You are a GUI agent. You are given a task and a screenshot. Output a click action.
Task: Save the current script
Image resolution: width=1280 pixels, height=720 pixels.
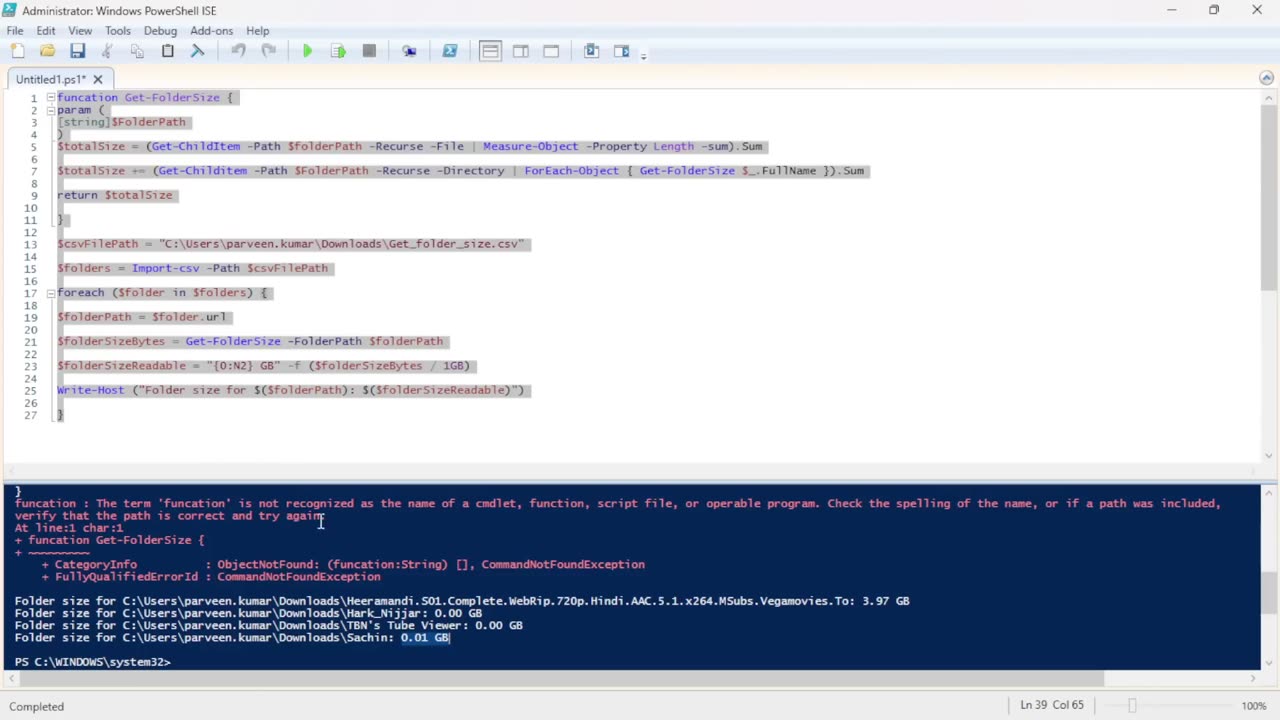tap(77, 51)
